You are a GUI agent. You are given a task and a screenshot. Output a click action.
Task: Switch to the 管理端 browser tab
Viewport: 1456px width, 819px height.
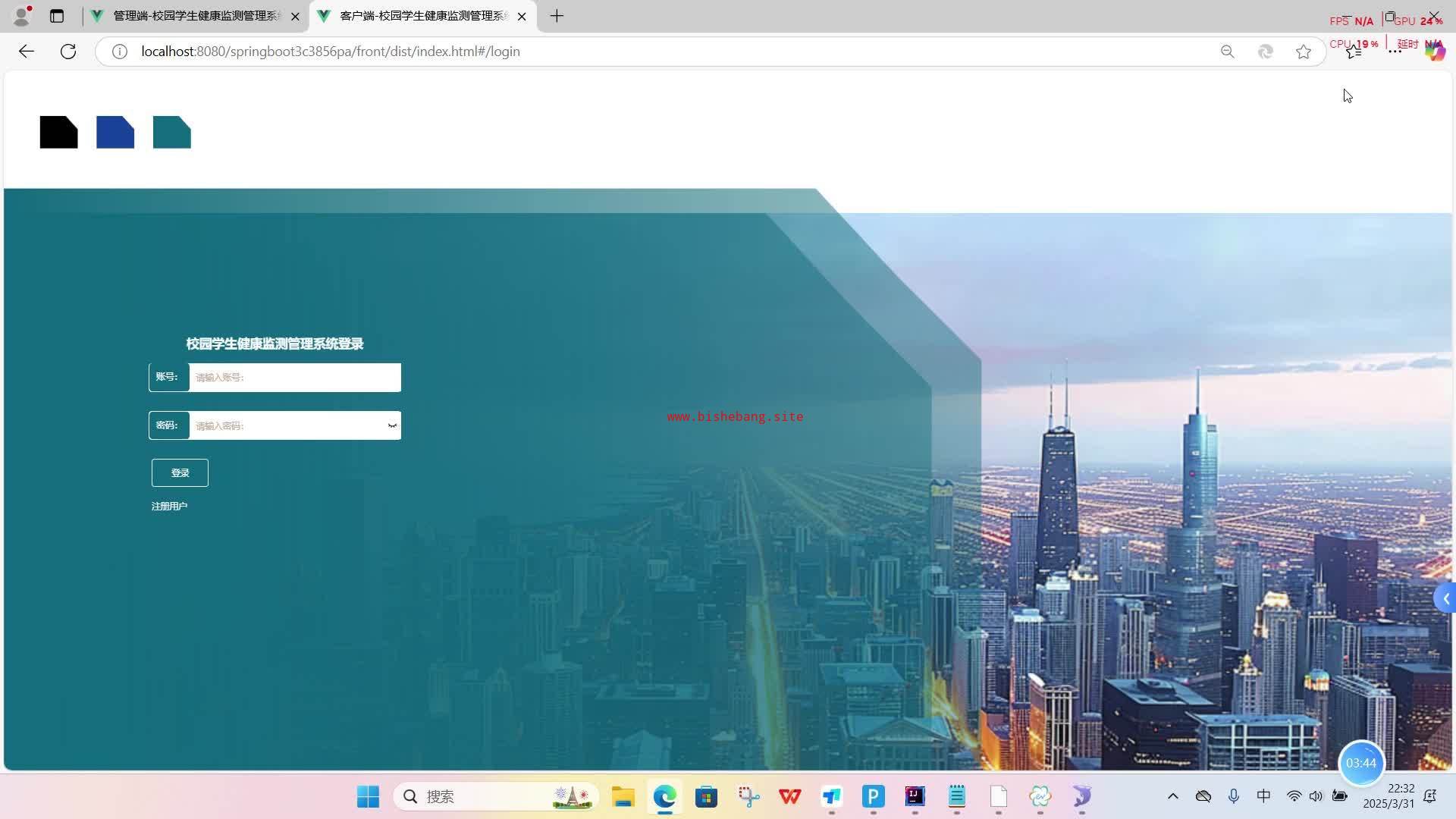click(196, 16)
